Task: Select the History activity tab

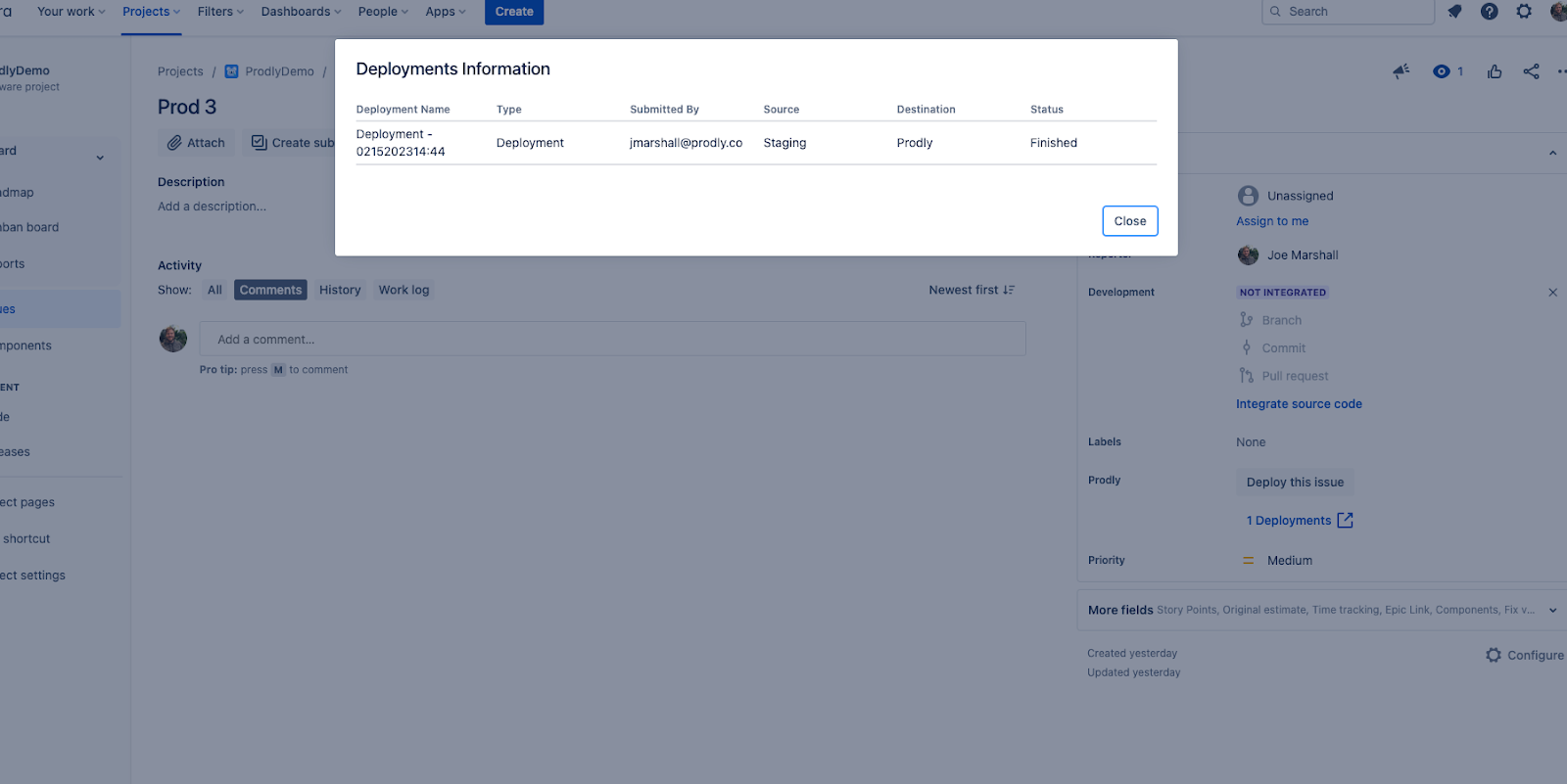Action: pos(340,290)
